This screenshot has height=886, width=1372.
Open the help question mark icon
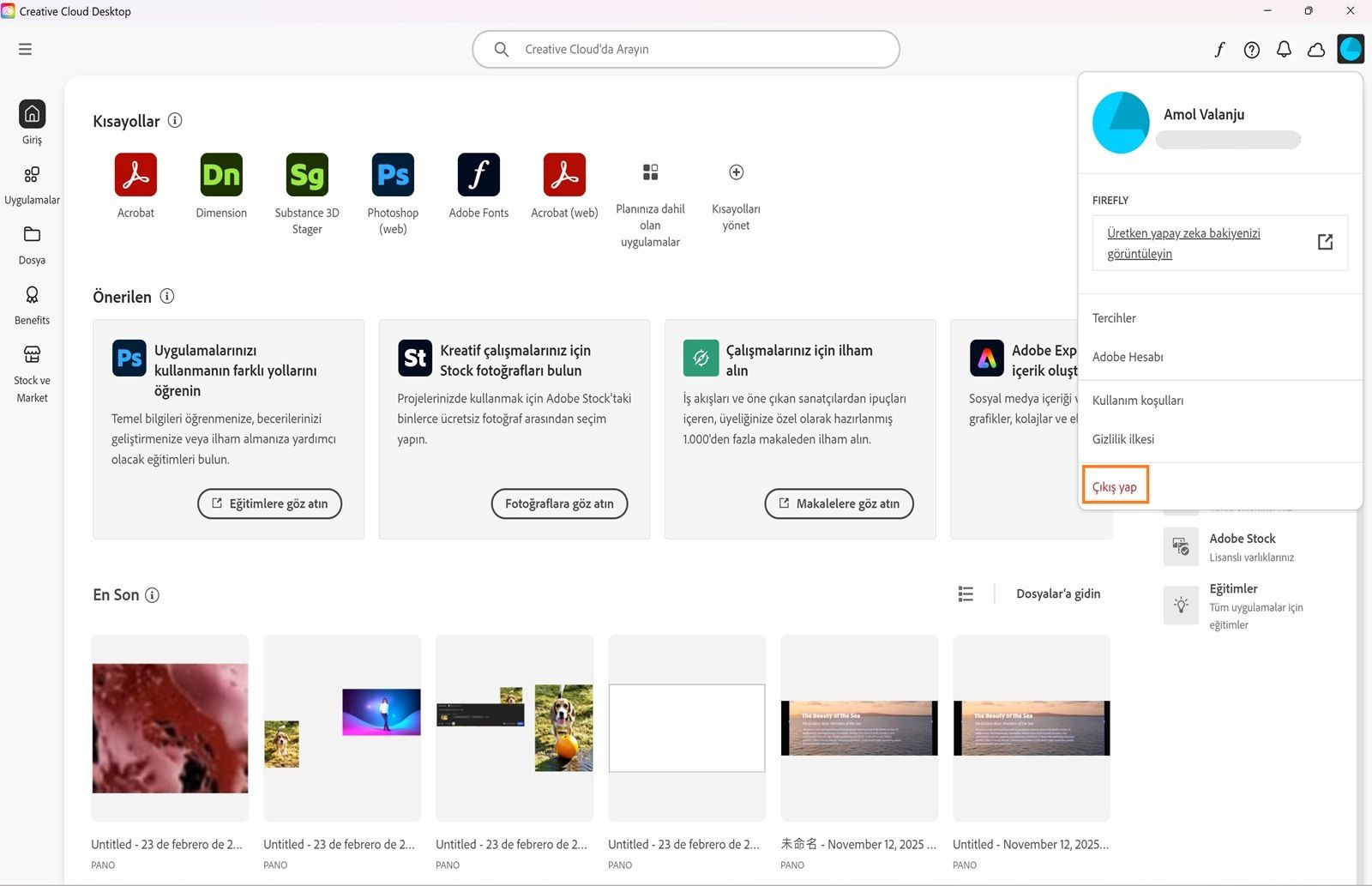(1252, 50)
